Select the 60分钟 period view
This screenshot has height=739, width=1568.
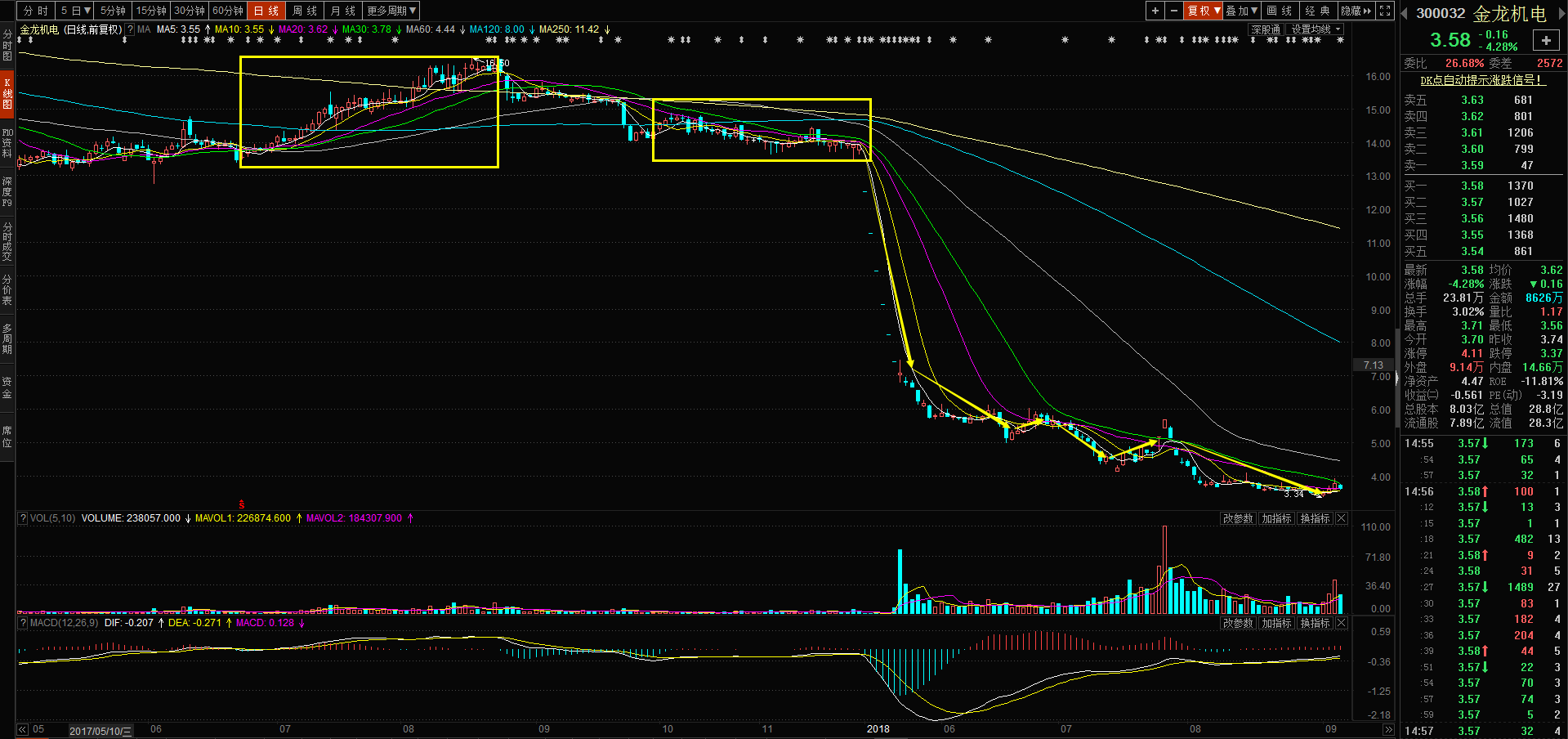click(228, 11)
